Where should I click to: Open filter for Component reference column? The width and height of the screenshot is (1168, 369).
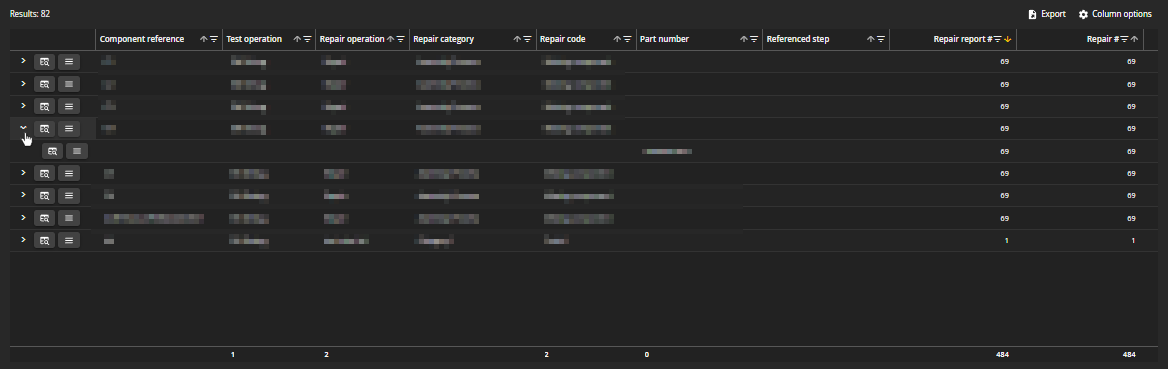click(x=214, y=40)
